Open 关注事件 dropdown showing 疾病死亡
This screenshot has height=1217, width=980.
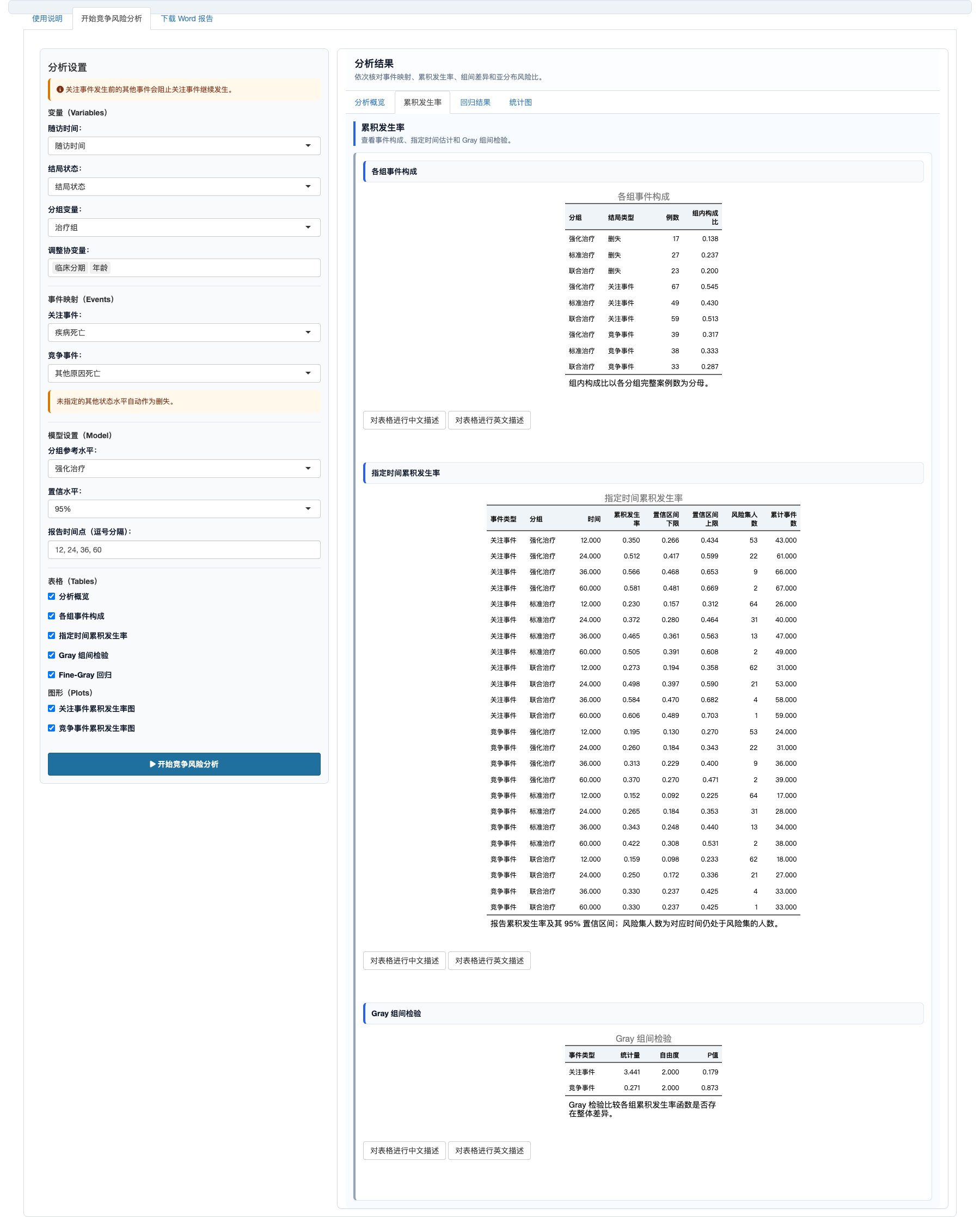click(184, 333)
